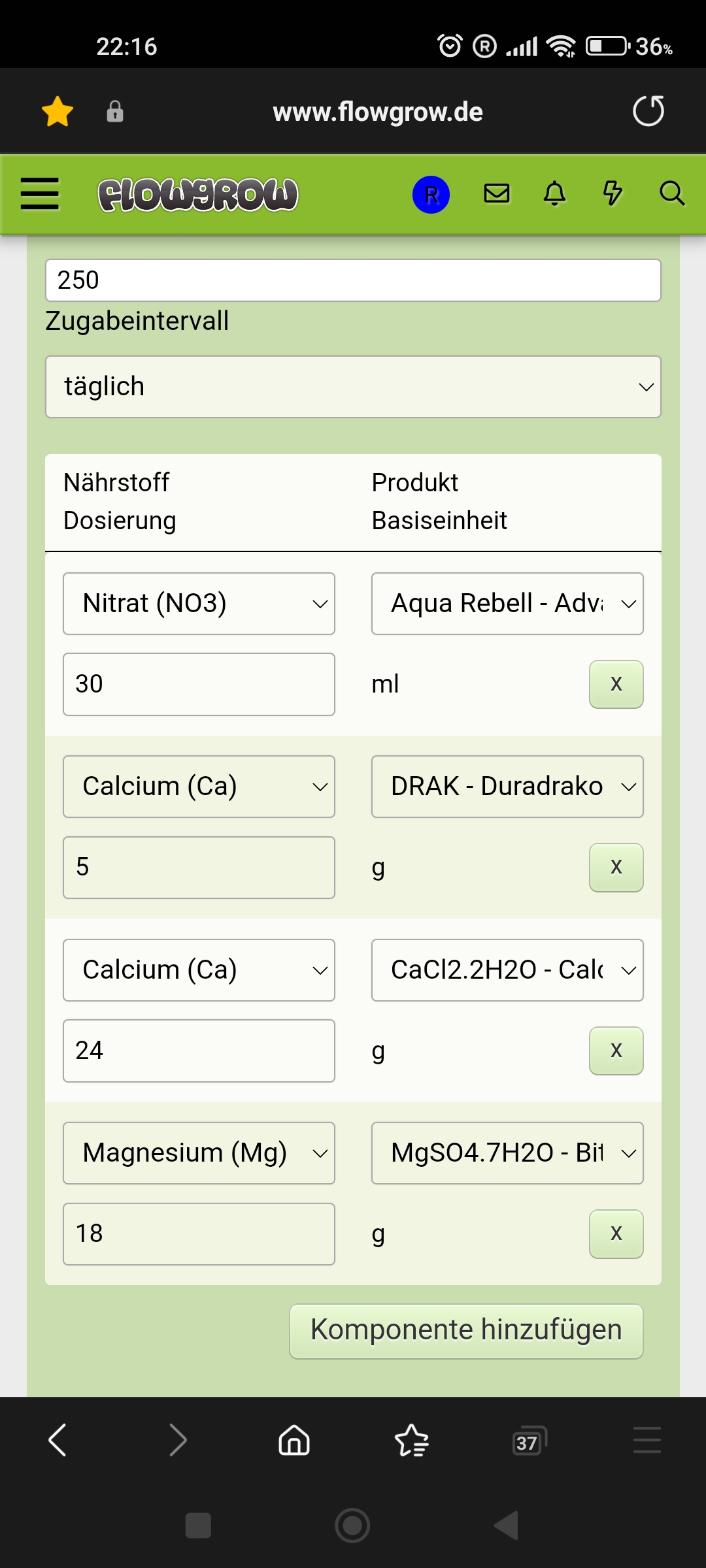Open the browser tabs counter showing 37
Image resolution: width=706 pixels, height=1568 pixels.
coord(528,1441)
